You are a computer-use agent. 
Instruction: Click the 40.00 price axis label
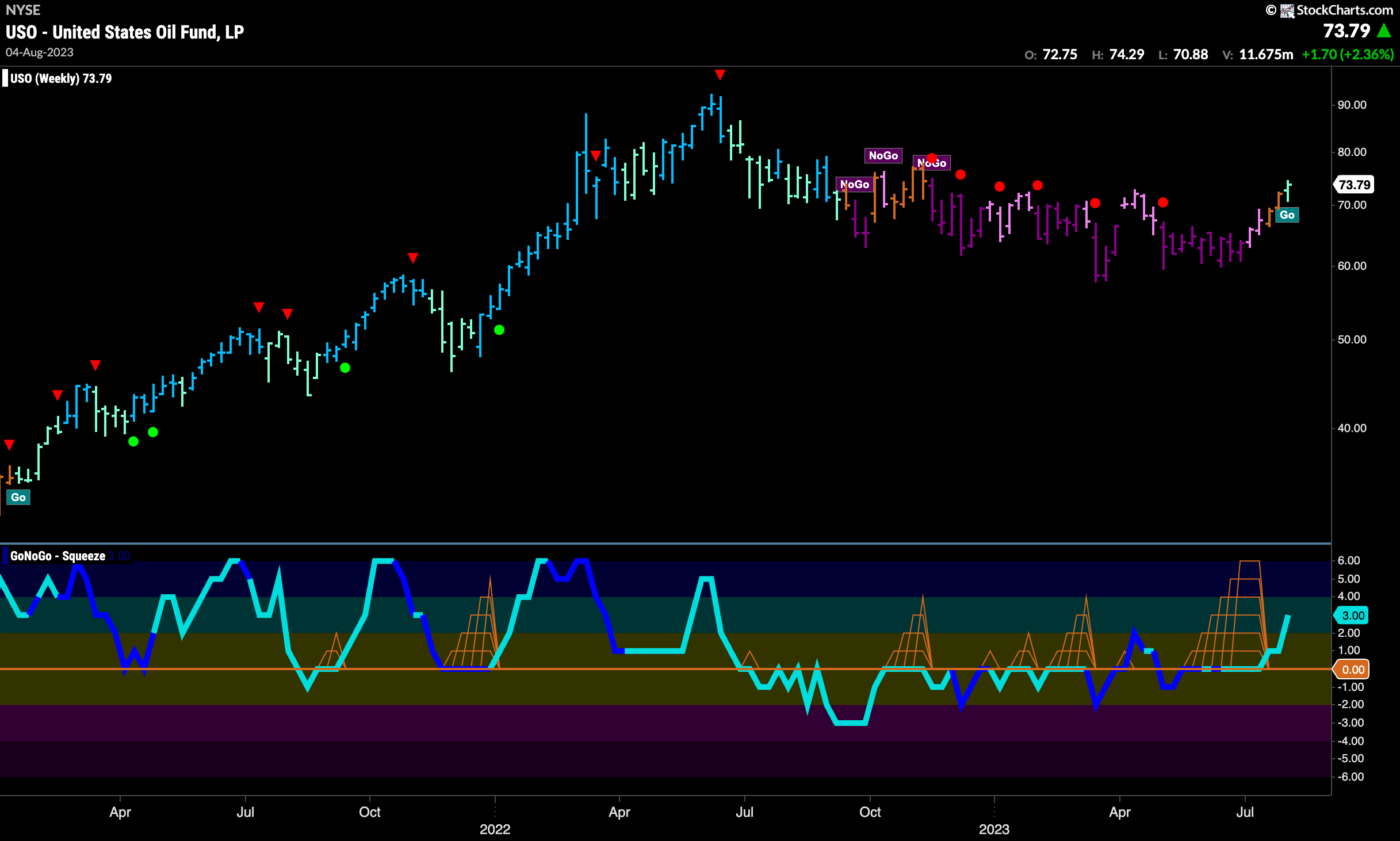point(1352,428)
